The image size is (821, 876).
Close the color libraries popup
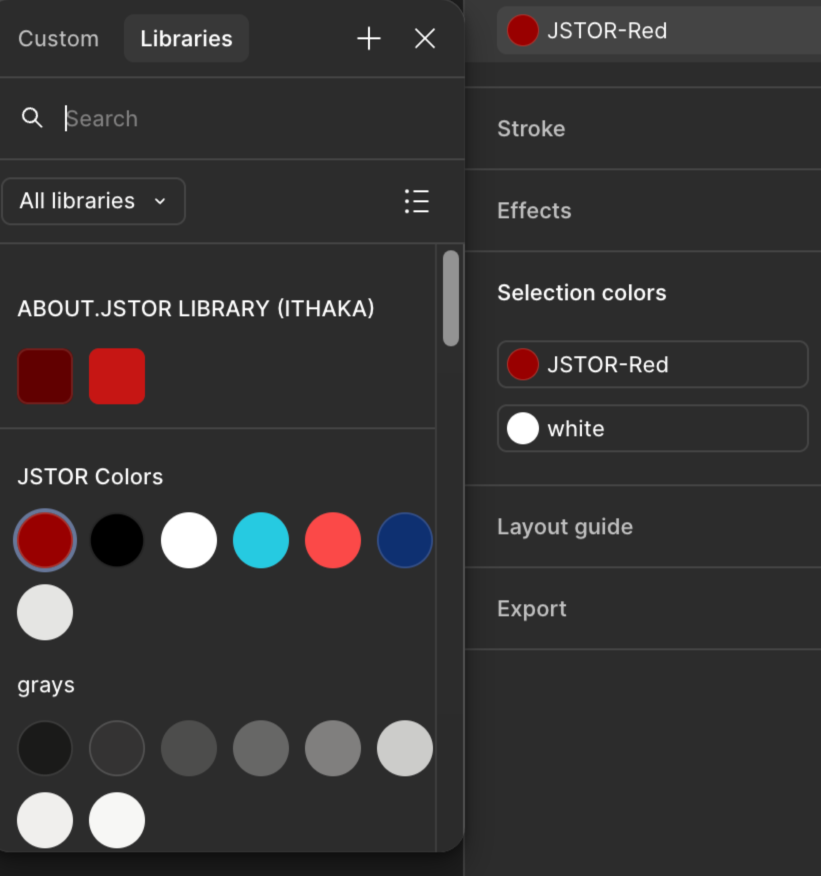(x=425, y=39)
